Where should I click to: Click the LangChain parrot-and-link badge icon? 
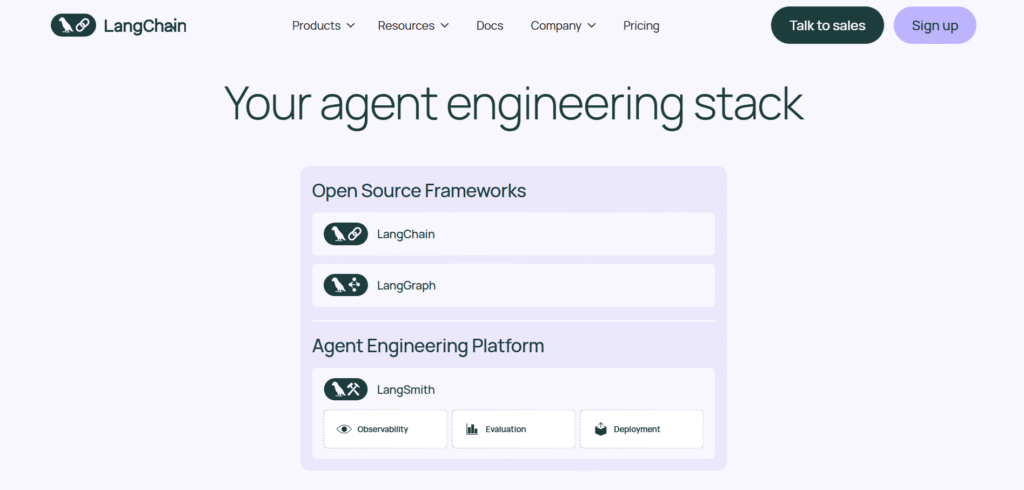pos(346,234)
